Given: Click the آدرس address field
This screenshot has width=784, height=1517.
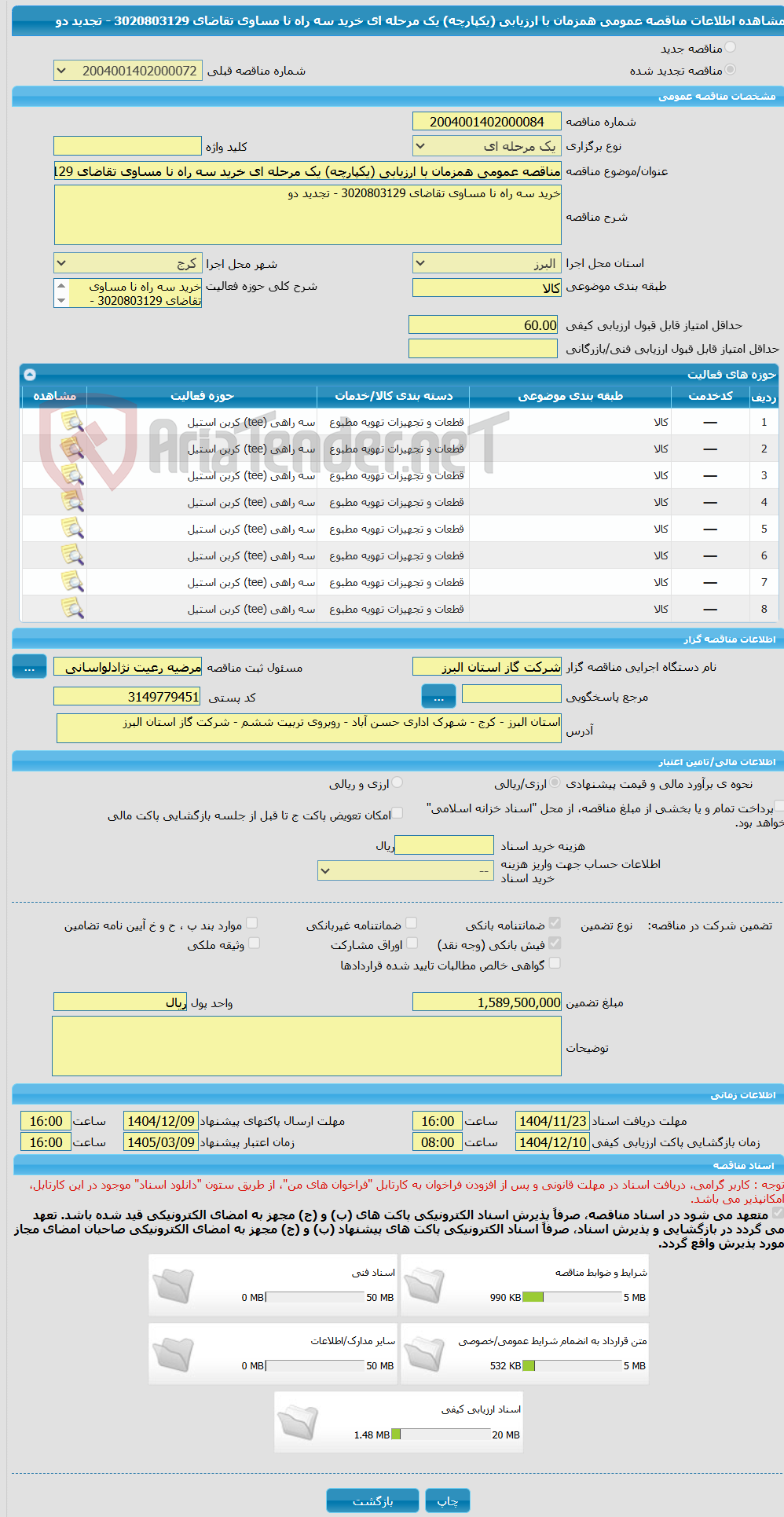Looking at the screenshot, I should [x=309, y=727].
